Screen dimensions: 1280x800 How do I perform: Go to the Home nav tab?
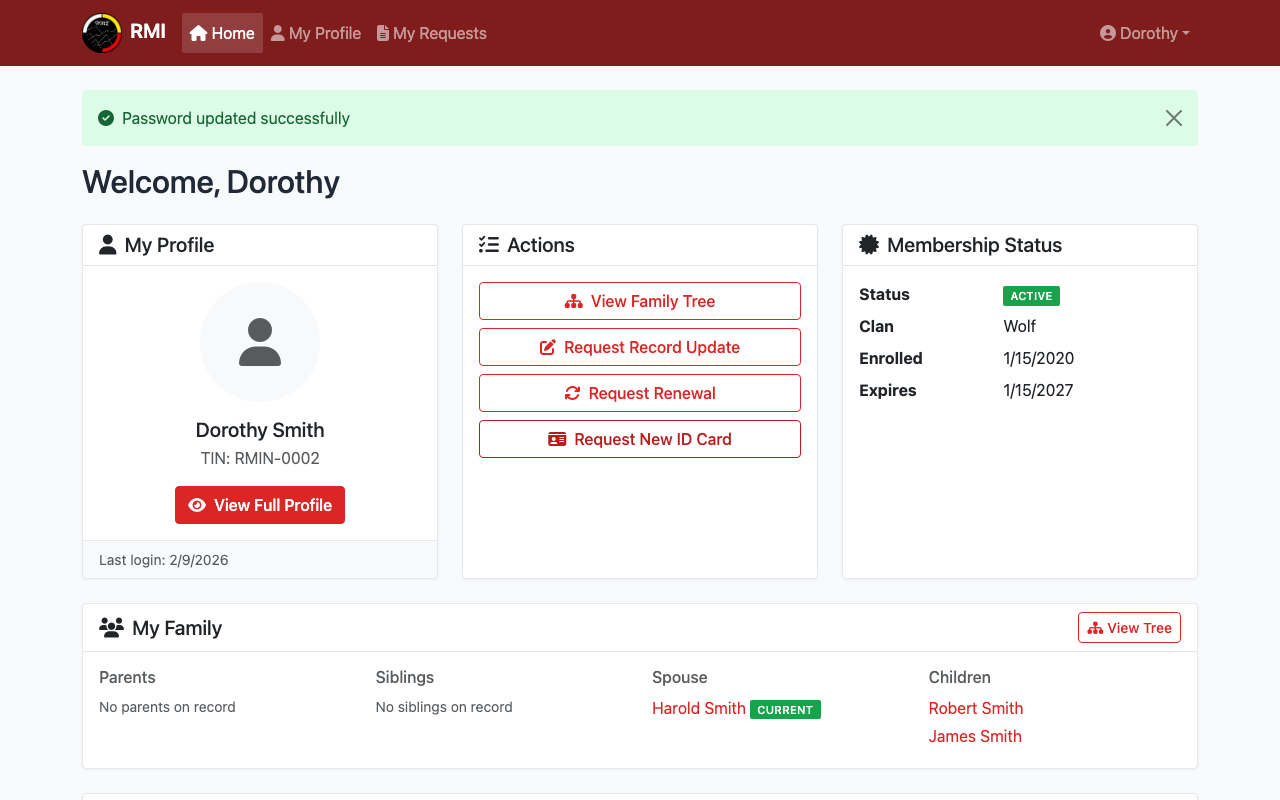click(222, 33)
